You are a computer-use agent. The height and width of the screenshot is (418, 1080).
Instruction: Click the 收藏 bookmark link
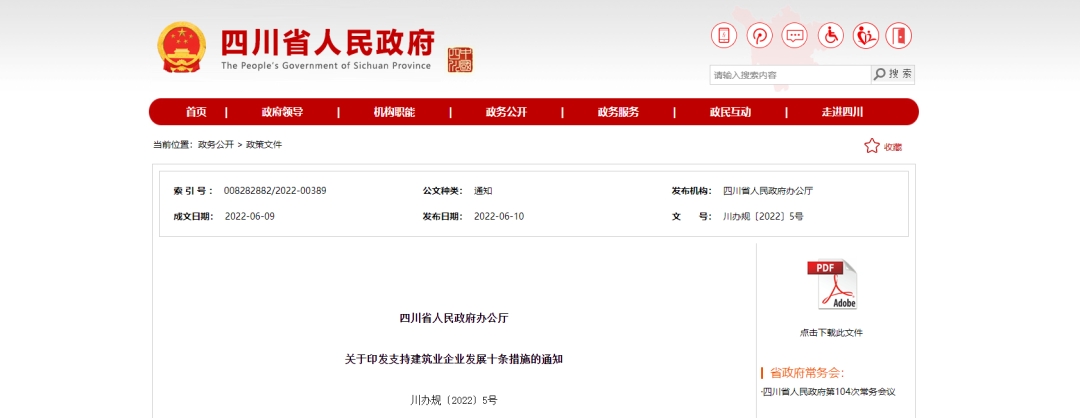893,147
